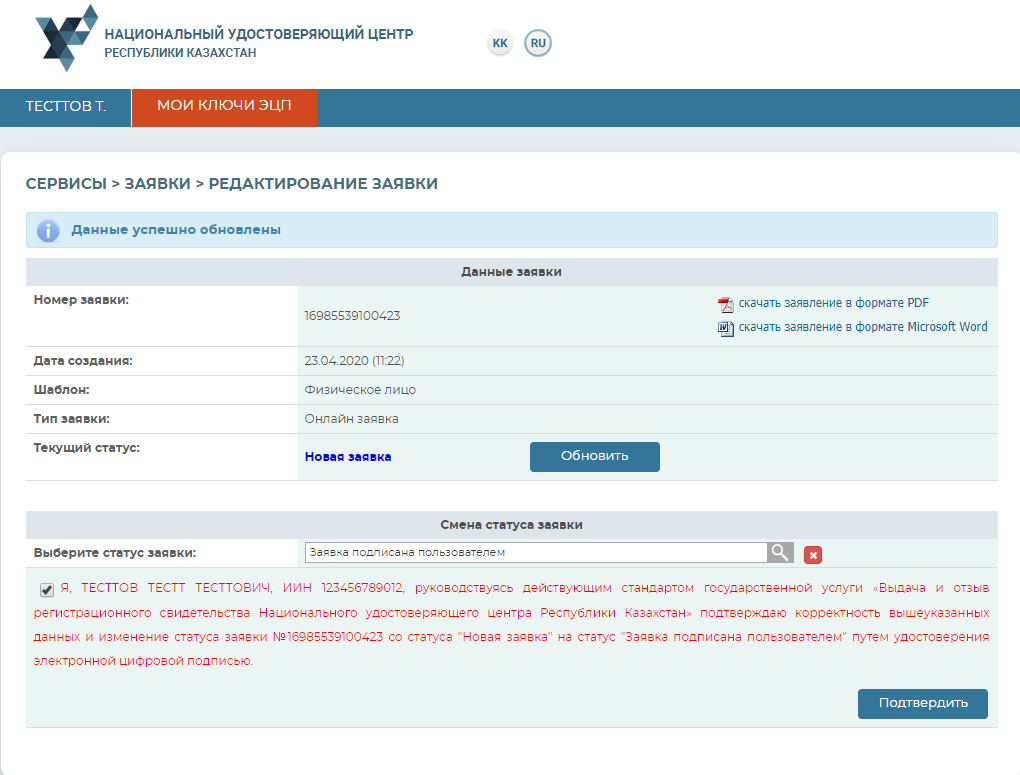Open the ТЕСТТОВ Т. user tab
The width and height of the screenshot is (1020, 775).
(x=65, y=107)
